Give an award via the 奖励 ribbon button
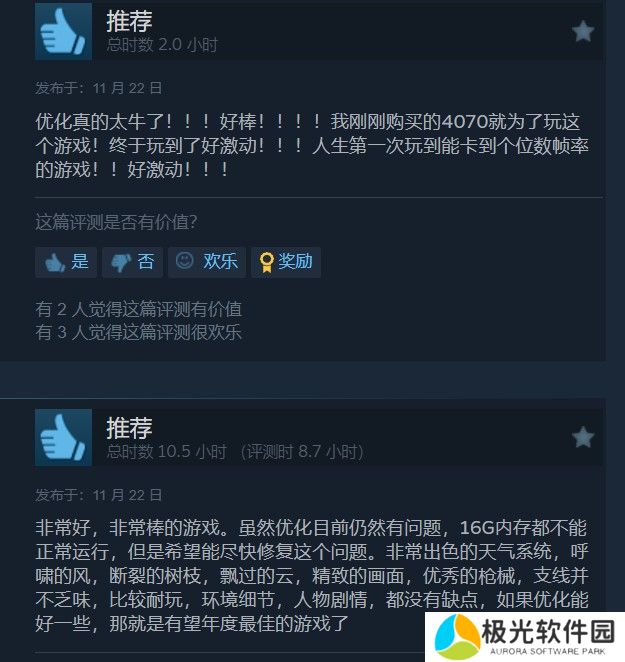 pyautogui.click(x=286, y=262)
